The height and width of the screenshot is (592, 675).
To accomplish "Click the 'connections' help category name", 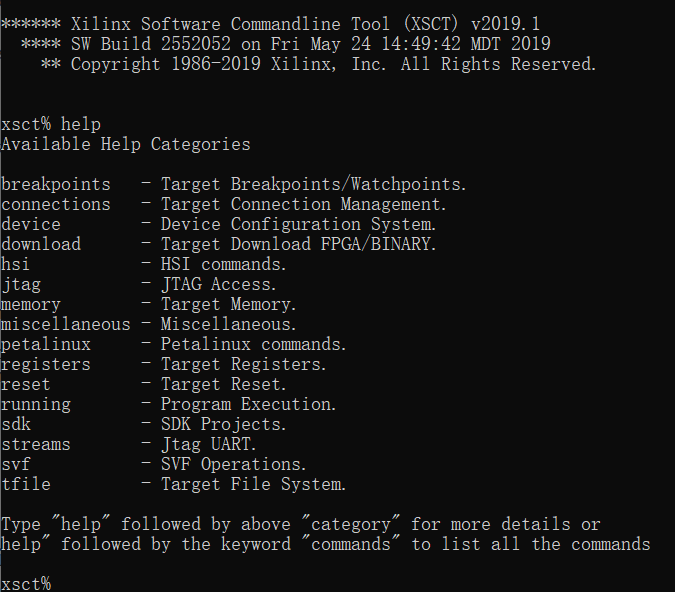I will [56, 205].
